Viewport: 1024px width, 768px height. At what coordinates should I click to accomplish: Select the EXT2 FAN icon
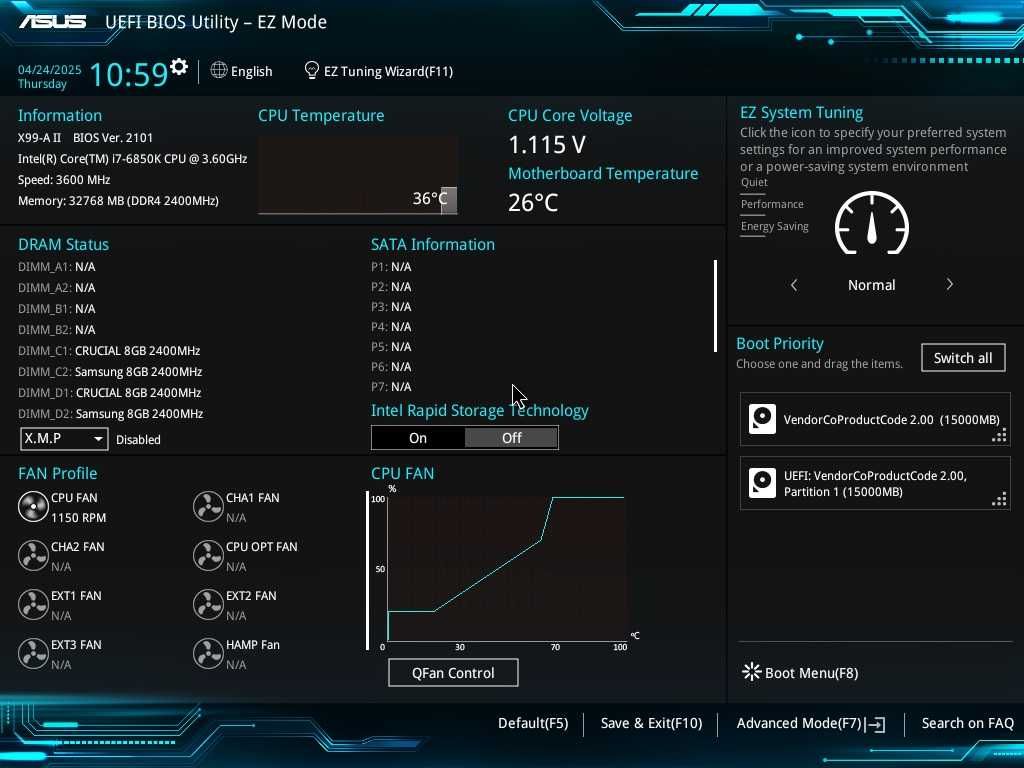[208, 605]
